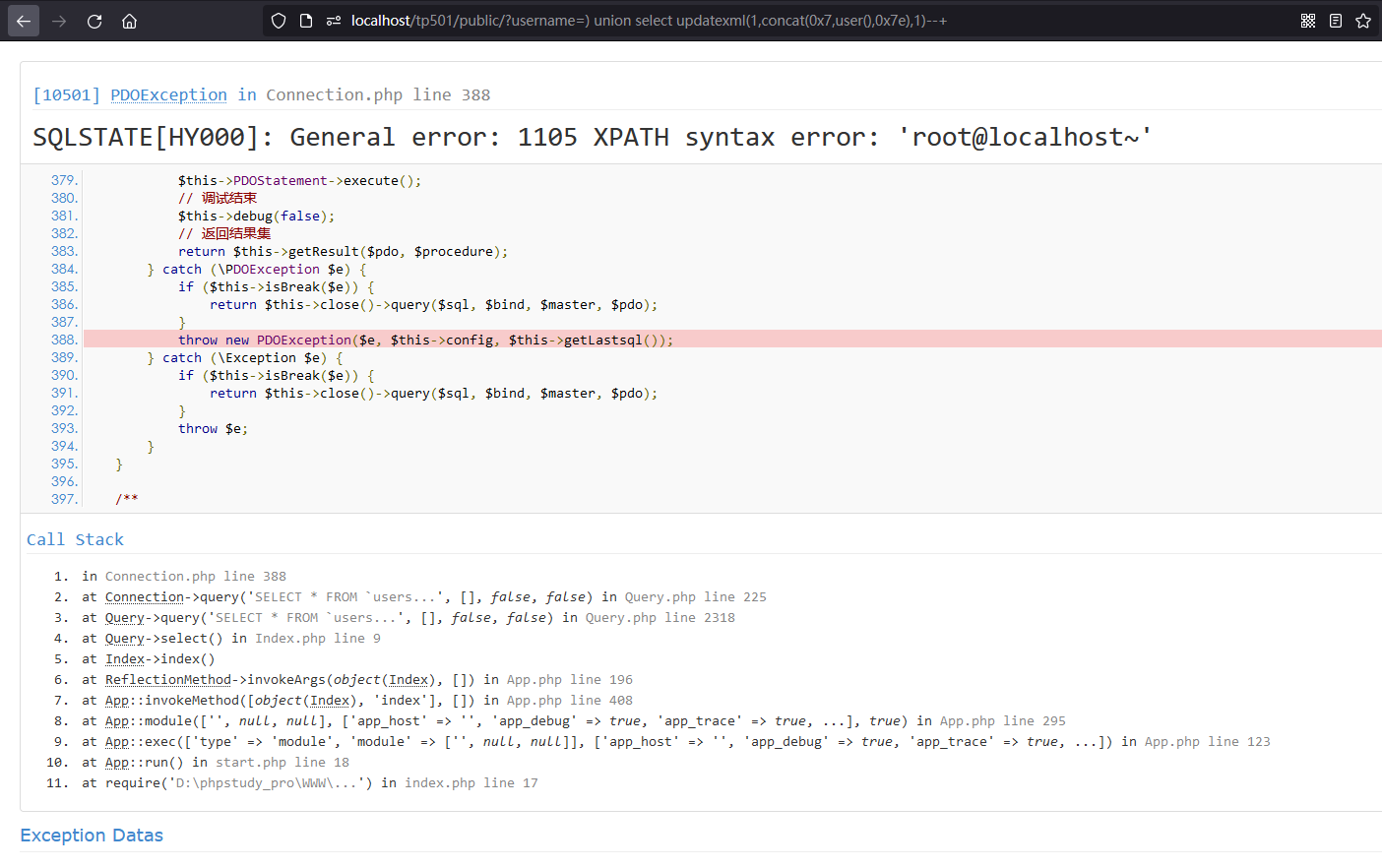Click the [10501] error code text
This screenshot has height=868, width=1382.
coord(66,94)
